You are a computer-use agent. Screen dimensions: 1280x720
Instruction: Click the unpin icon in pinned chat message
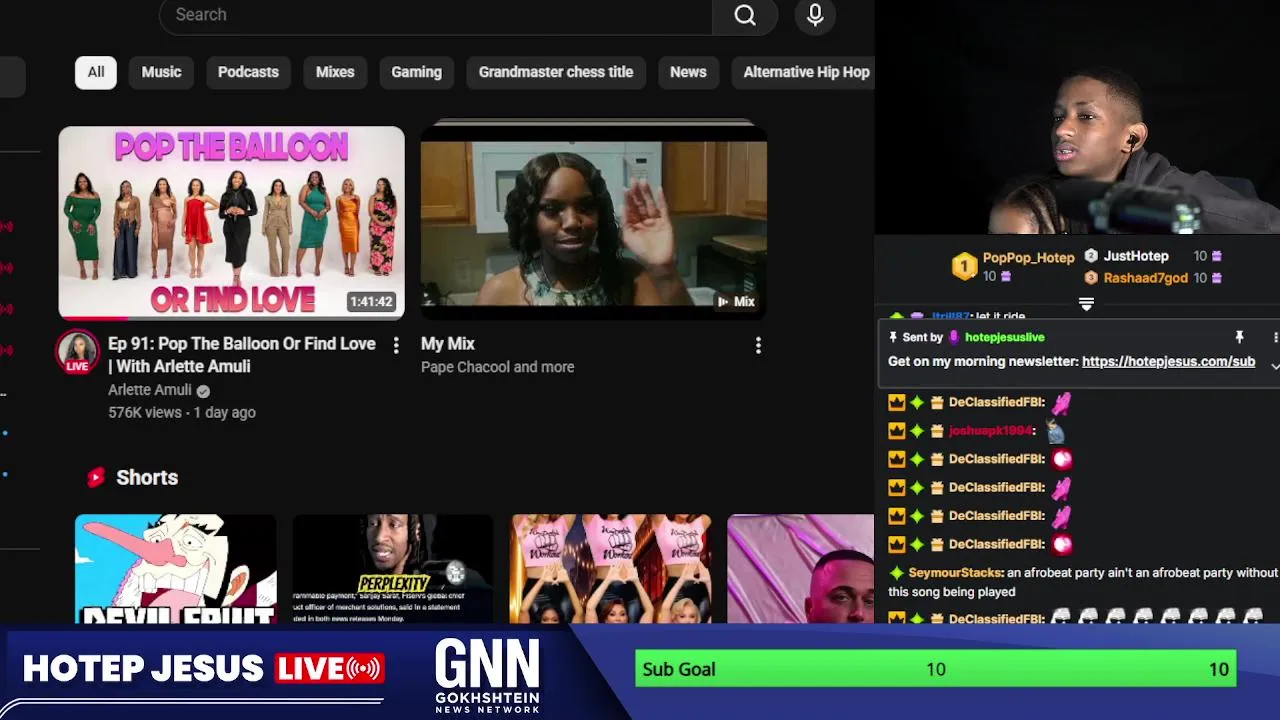click(1239, 337)
